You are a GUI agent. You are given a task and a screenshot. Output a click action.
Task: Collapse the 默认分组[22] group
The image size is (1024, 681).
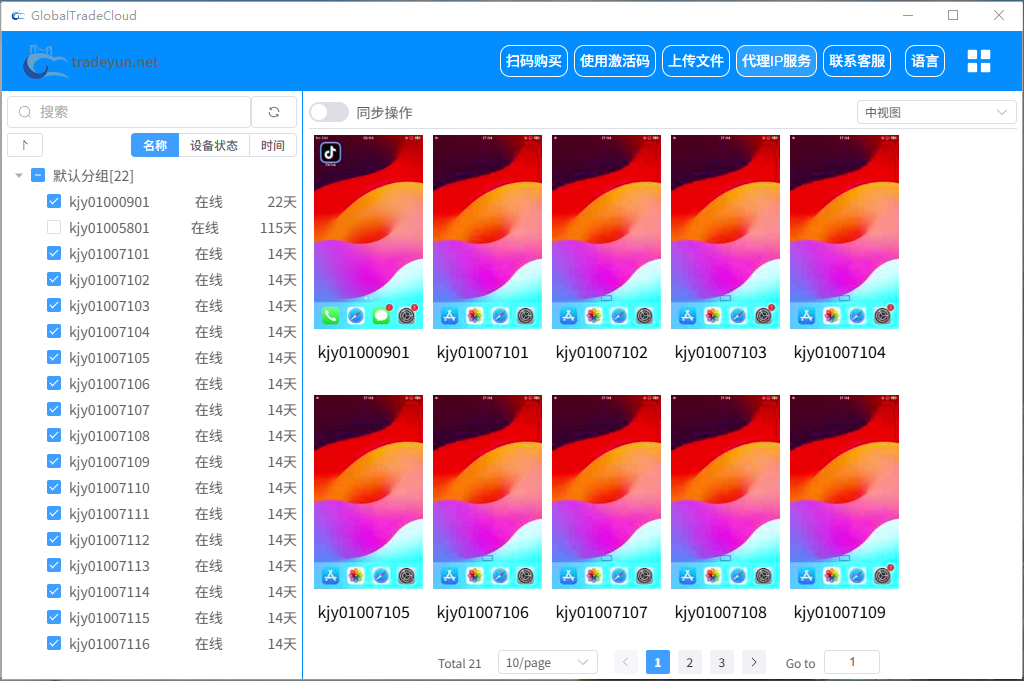[20, 175]
